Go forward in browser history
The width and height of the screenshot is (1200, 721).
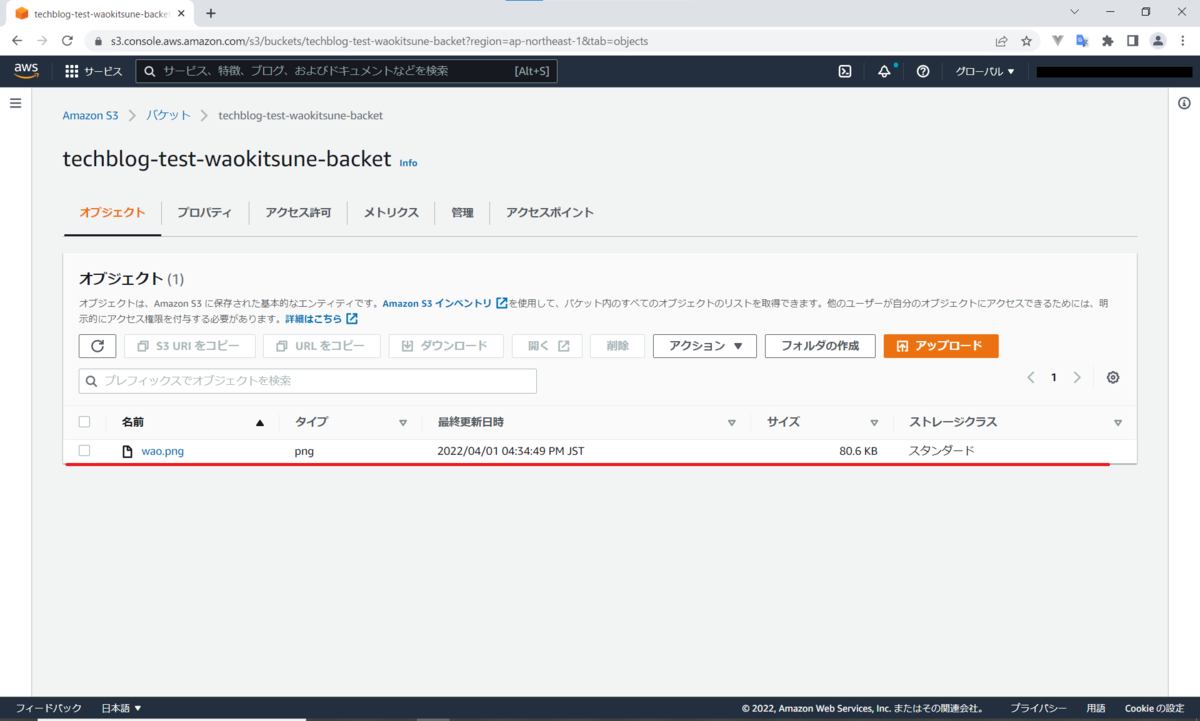point(42,41)
